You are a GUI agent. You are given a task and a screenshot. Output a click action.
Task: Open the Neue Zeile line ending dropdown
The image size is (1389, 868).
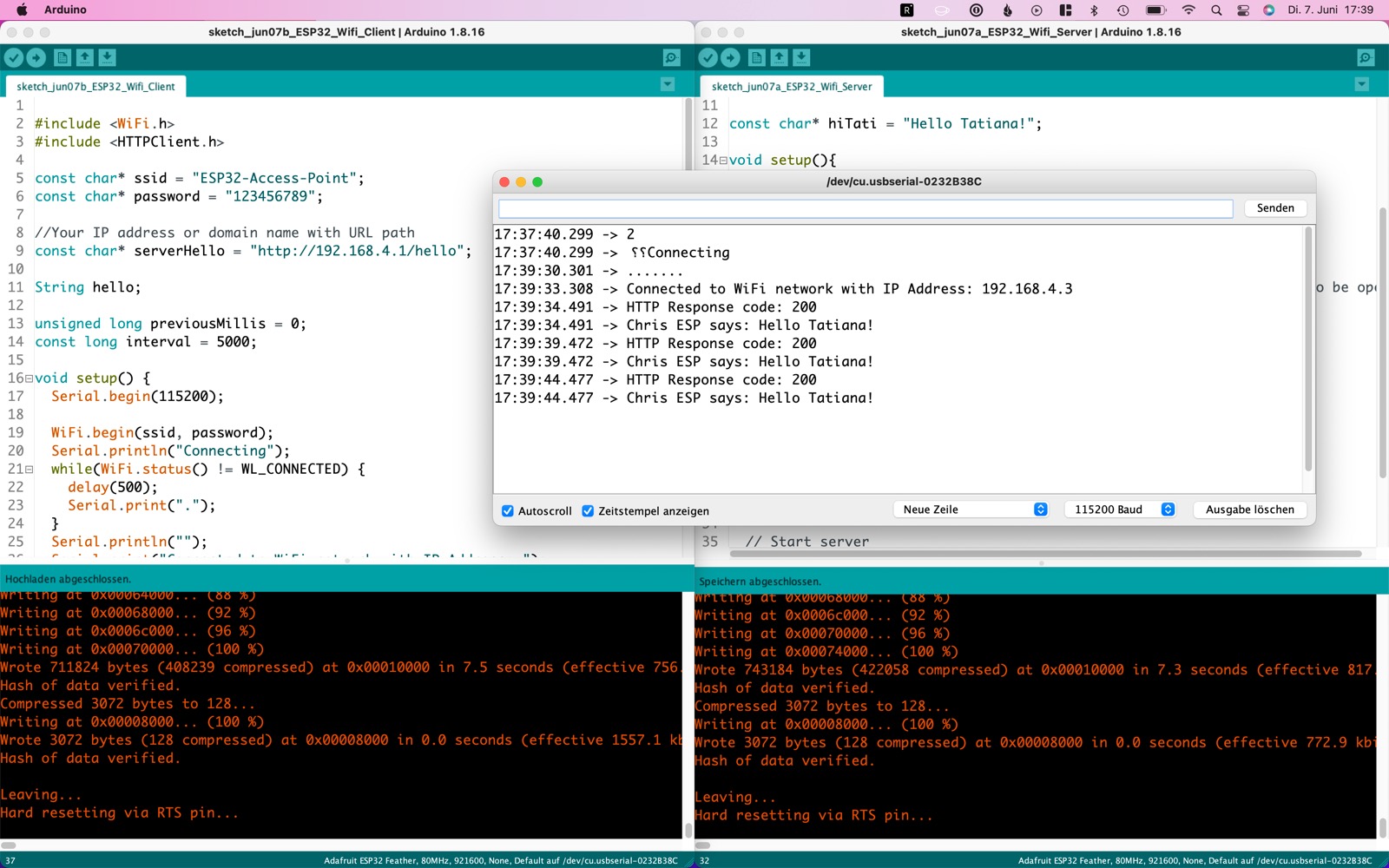tap(971, 510)
